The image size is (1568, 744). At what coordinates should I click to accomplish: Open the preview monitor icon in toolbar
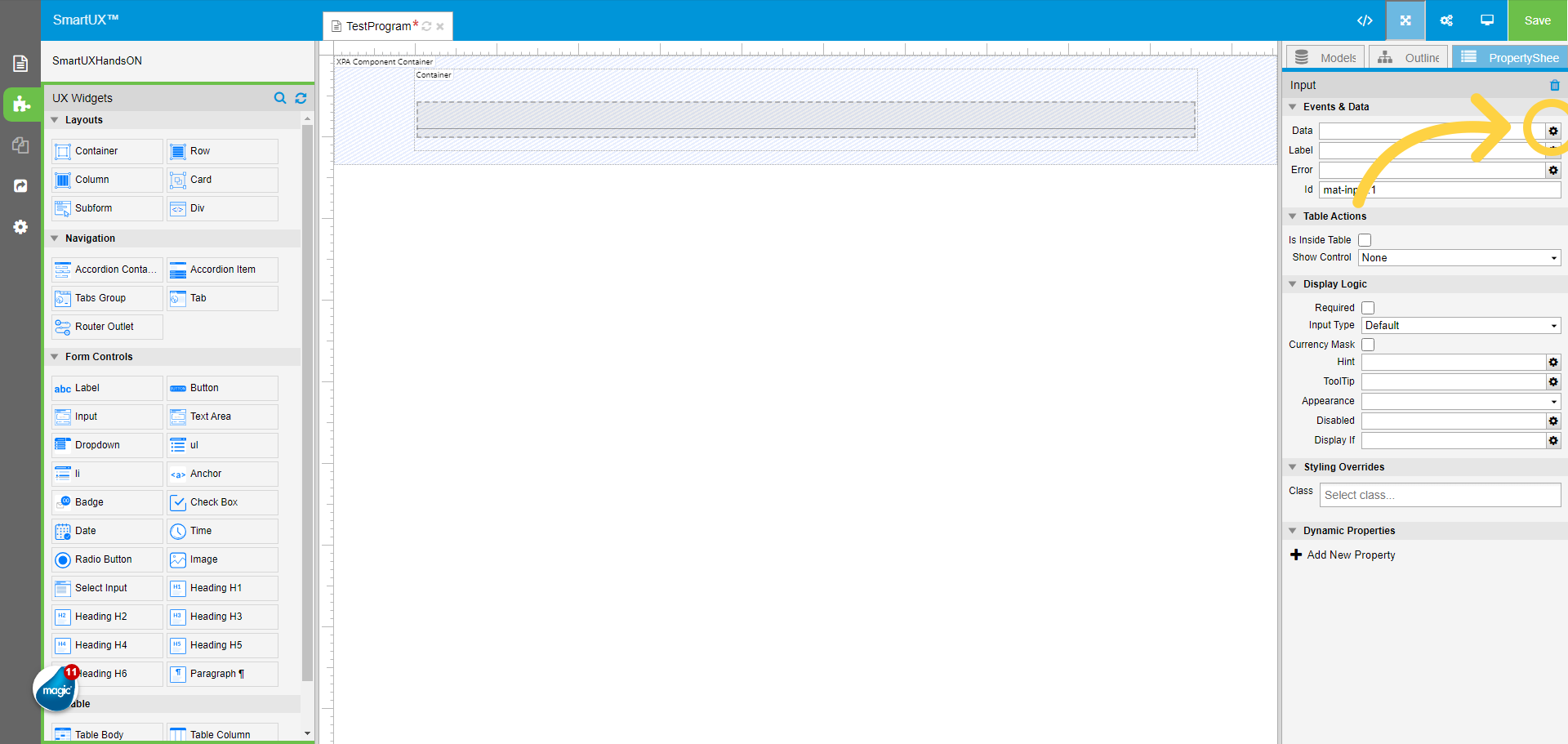pyautogui.click(x=1487, y=20)
